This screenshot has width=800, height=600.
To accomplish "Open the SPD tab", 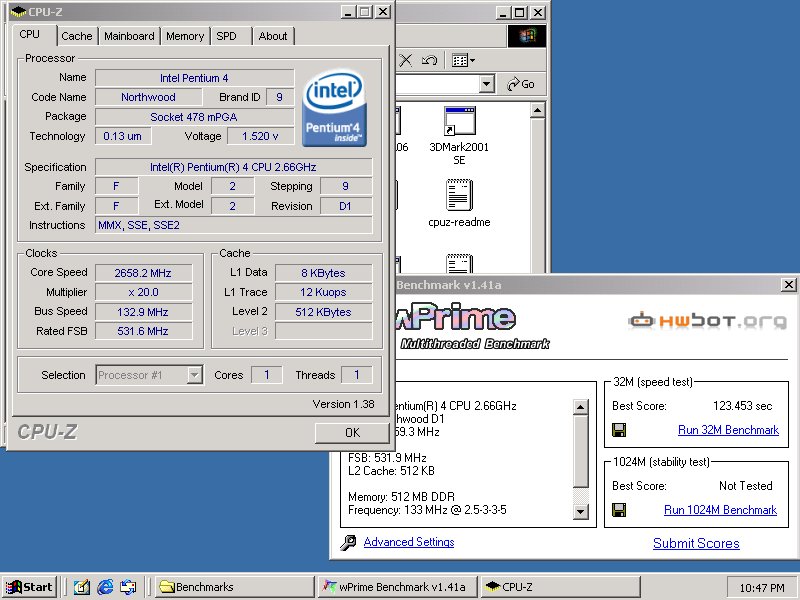I will coord(227,36).
